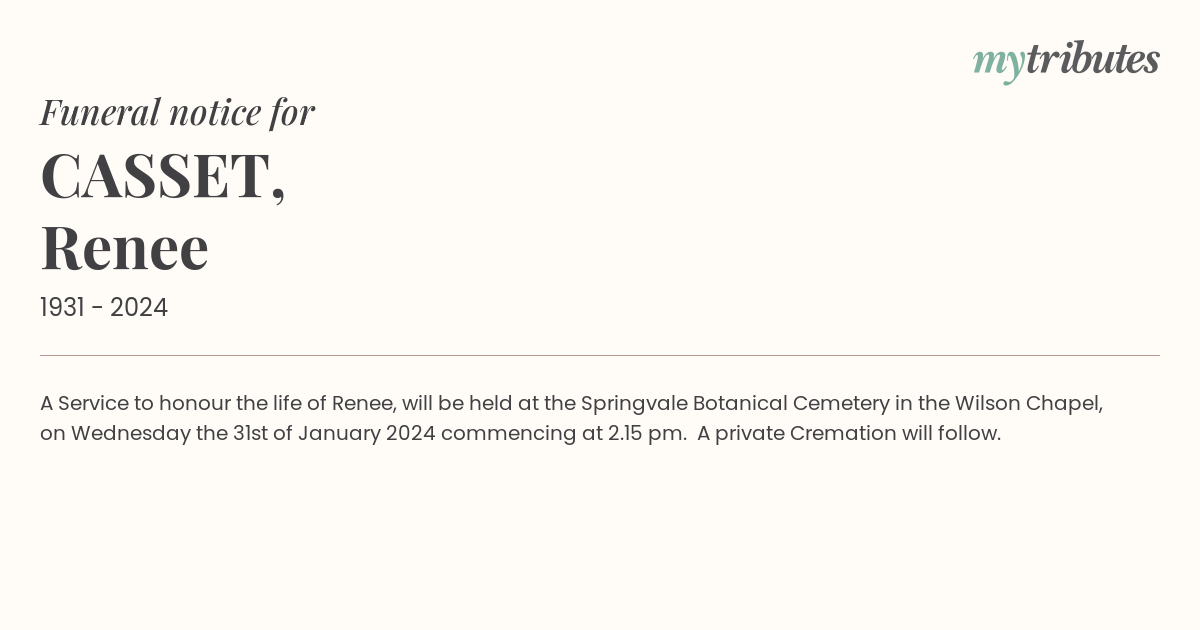Click the birth year "1931"
This screenshot has width=1200, height=630.
click(62, 307)
